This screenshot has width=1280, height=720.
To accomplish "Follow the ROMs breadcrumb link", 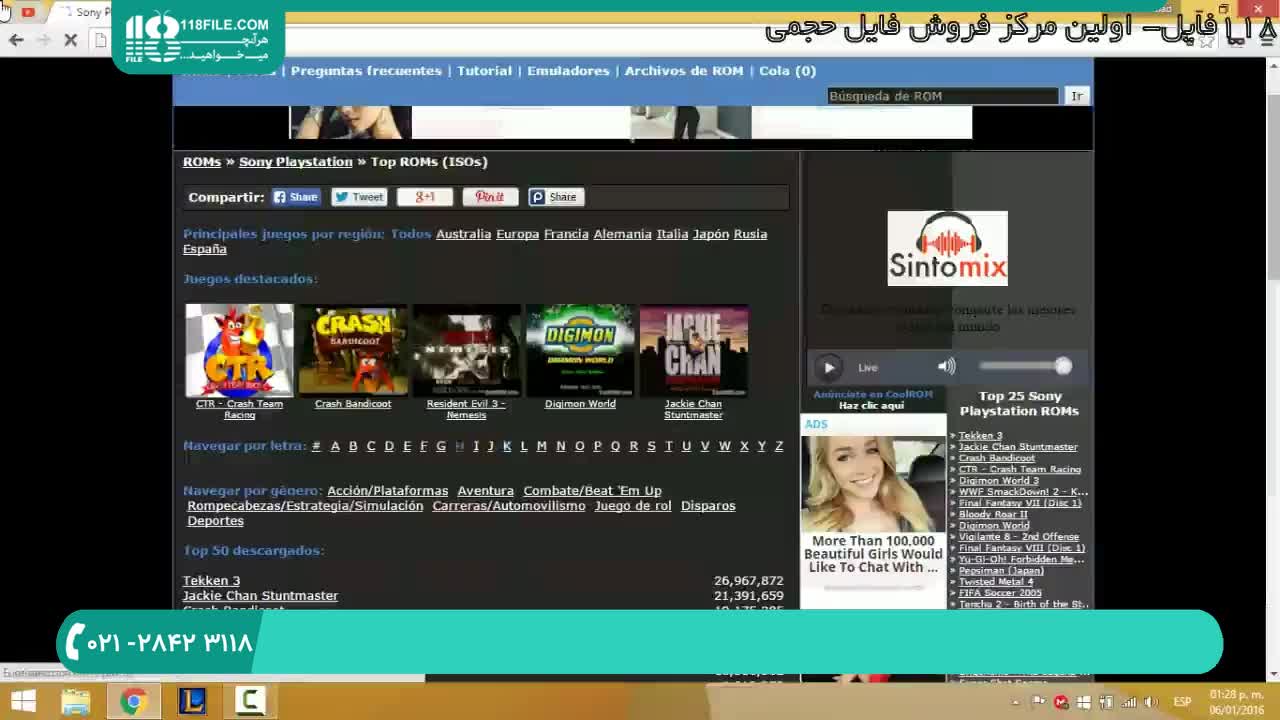I will pos(202,162).
